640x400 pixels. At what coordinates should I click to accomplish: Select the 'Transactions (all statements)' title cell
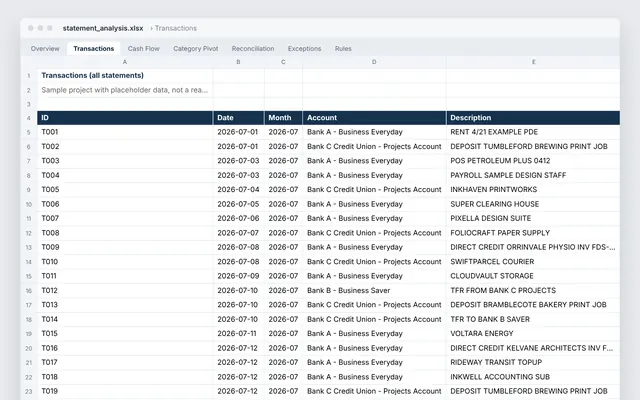tap(124, 76)
